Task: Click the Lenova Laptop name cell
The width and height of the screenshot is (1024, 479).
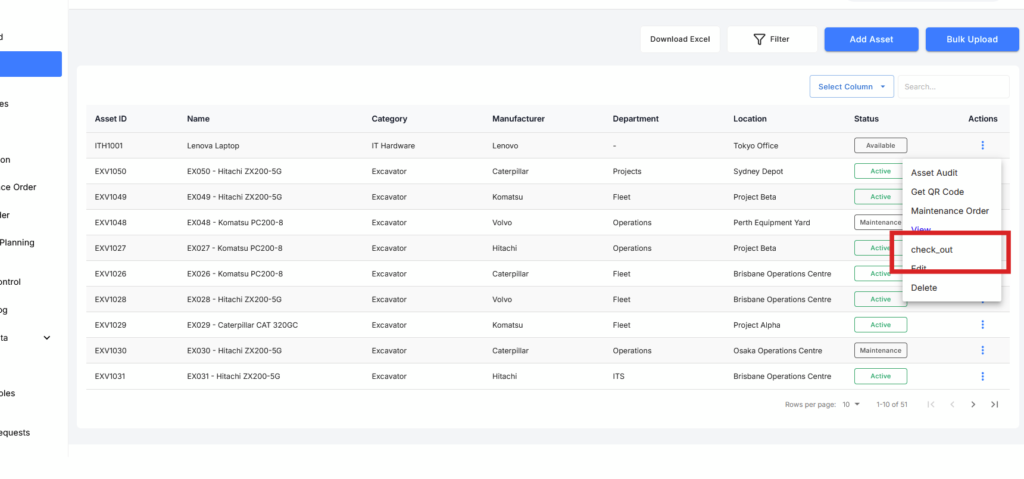Action: click(213, 146)
